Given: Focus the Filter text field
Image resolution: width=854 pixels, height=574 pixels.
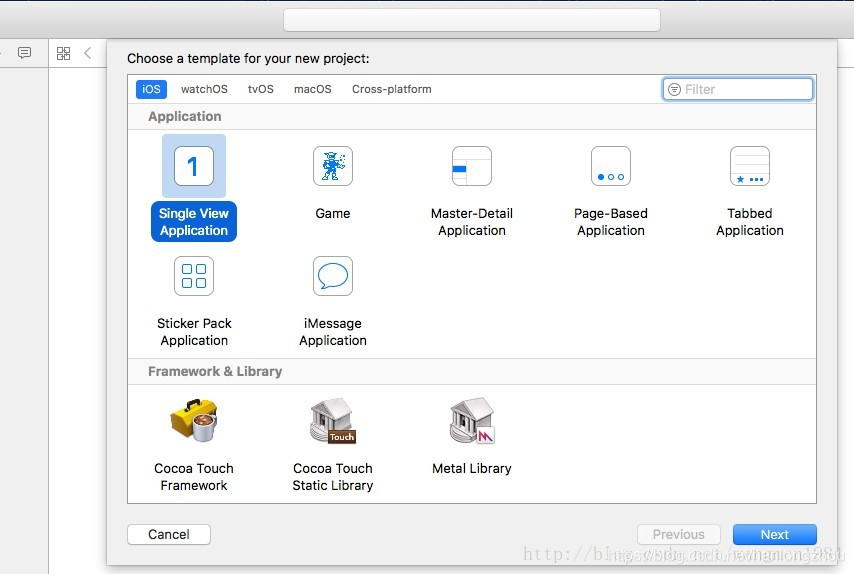Looking at the screenshot, I should coord(738,89).
